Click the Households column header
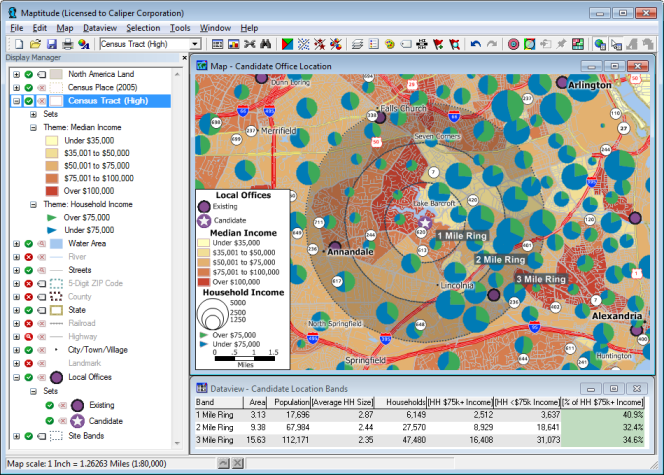This screenshot has width=664, height=475. [406, 401]
